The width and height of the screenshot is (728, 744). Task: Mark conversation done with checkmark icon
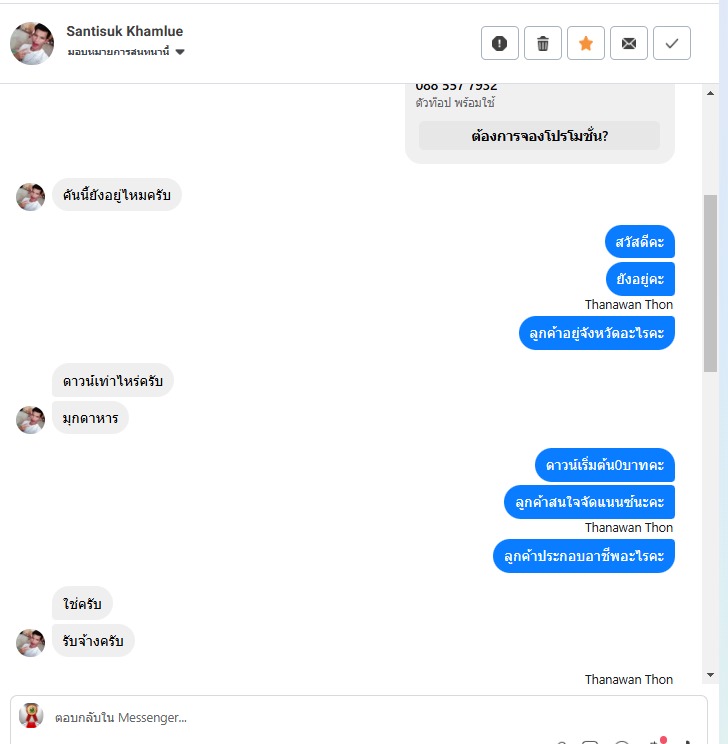[x=672, y=43]
